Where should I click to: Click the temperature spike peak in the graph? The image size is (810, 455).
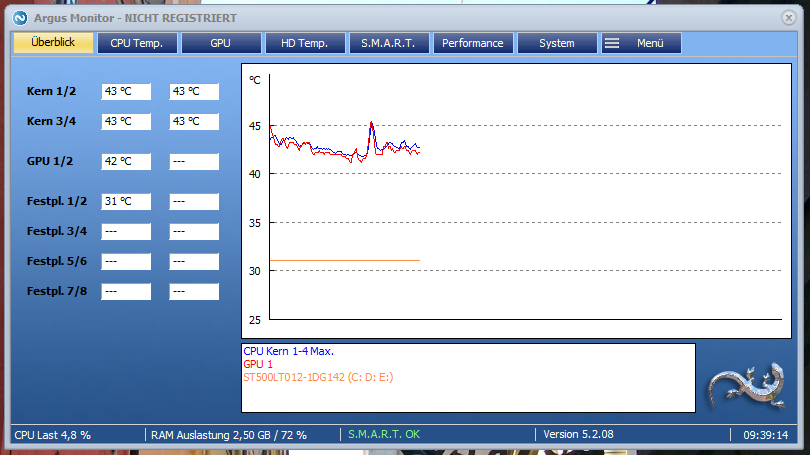tap(371, 123)
